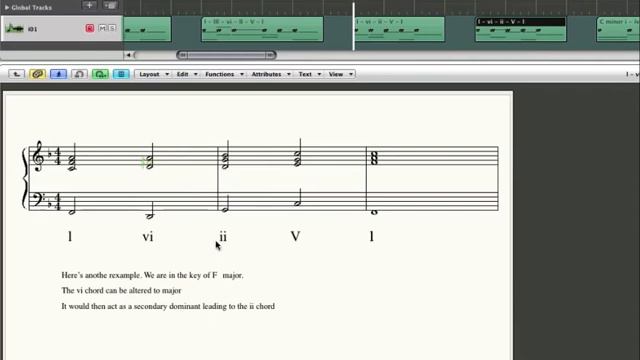
Task: Open the score editor Edit menu
Action: point(187,74)
